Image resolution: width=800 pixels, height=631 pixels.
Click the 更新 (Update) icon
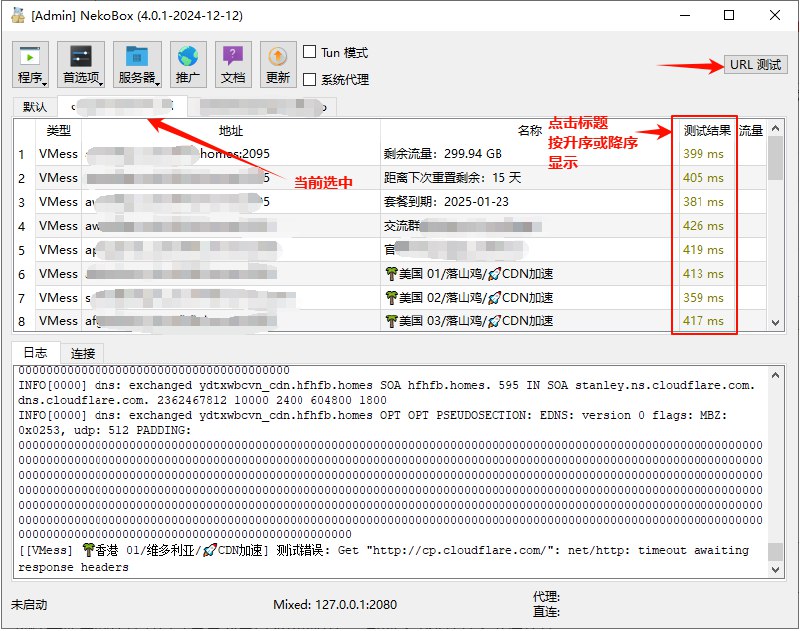pyautogui.click(x=278, y=65)
